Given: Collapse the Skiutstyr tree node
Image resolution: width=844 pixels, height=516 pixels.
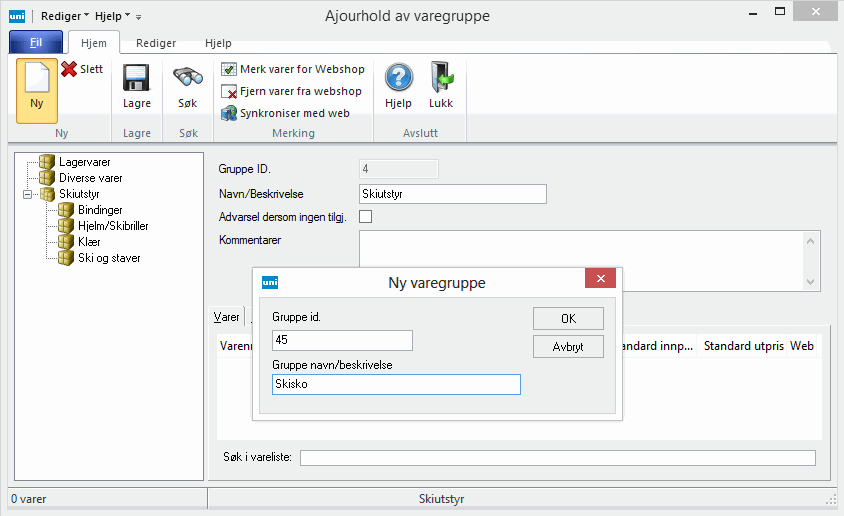Looking at the screenshot, I should [30, 194].
